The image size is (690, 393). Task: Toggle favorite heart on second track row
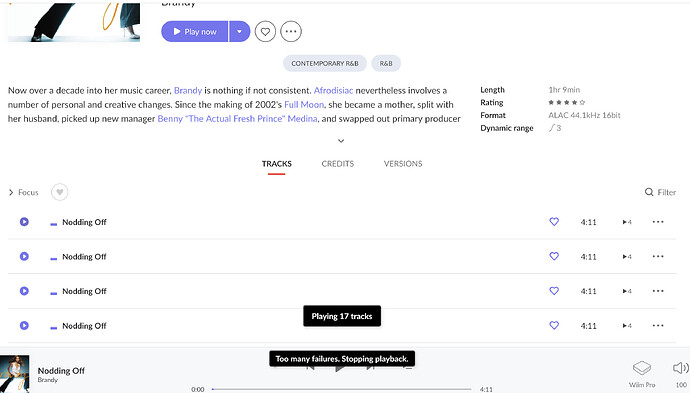554,256
